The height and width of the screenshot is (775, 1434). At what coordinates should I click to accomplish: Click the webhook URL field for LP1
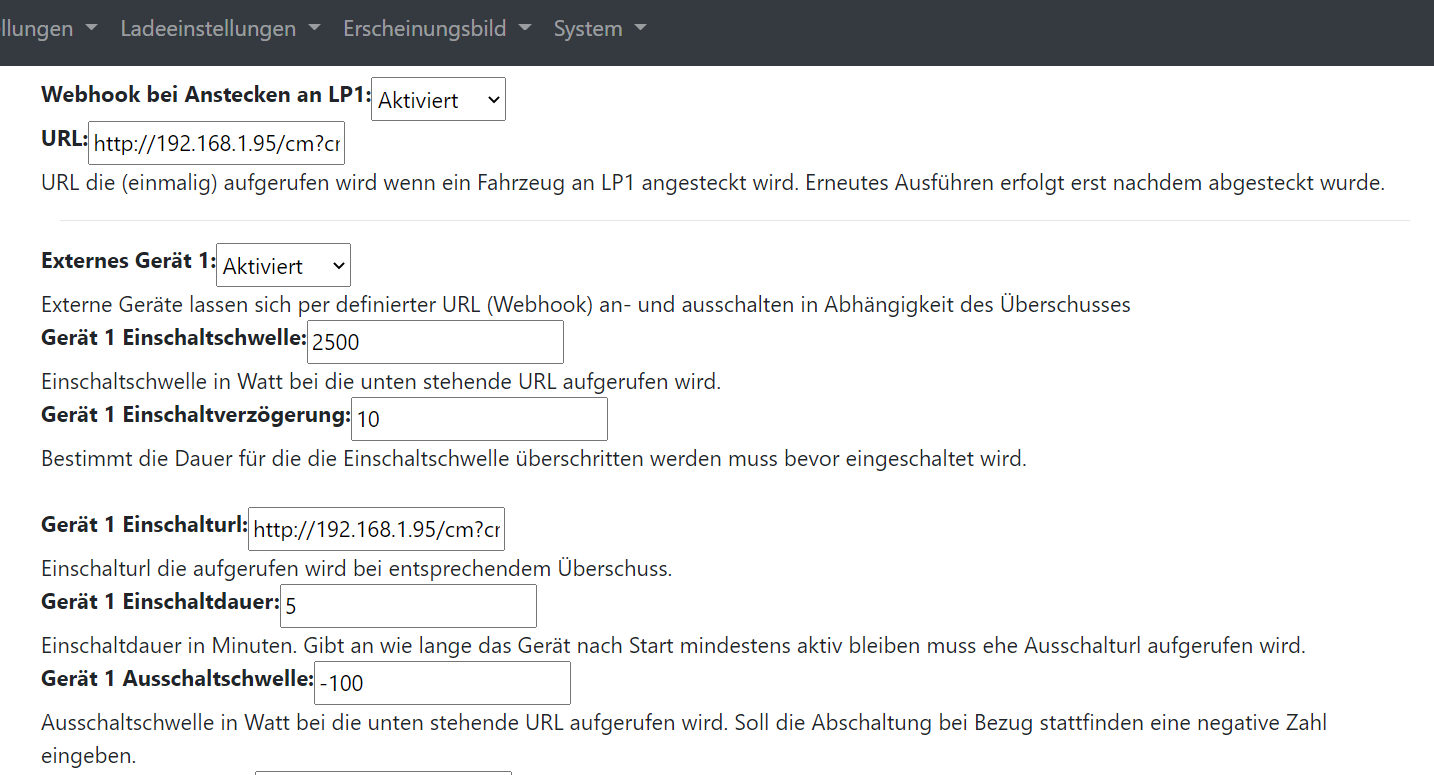216,144
